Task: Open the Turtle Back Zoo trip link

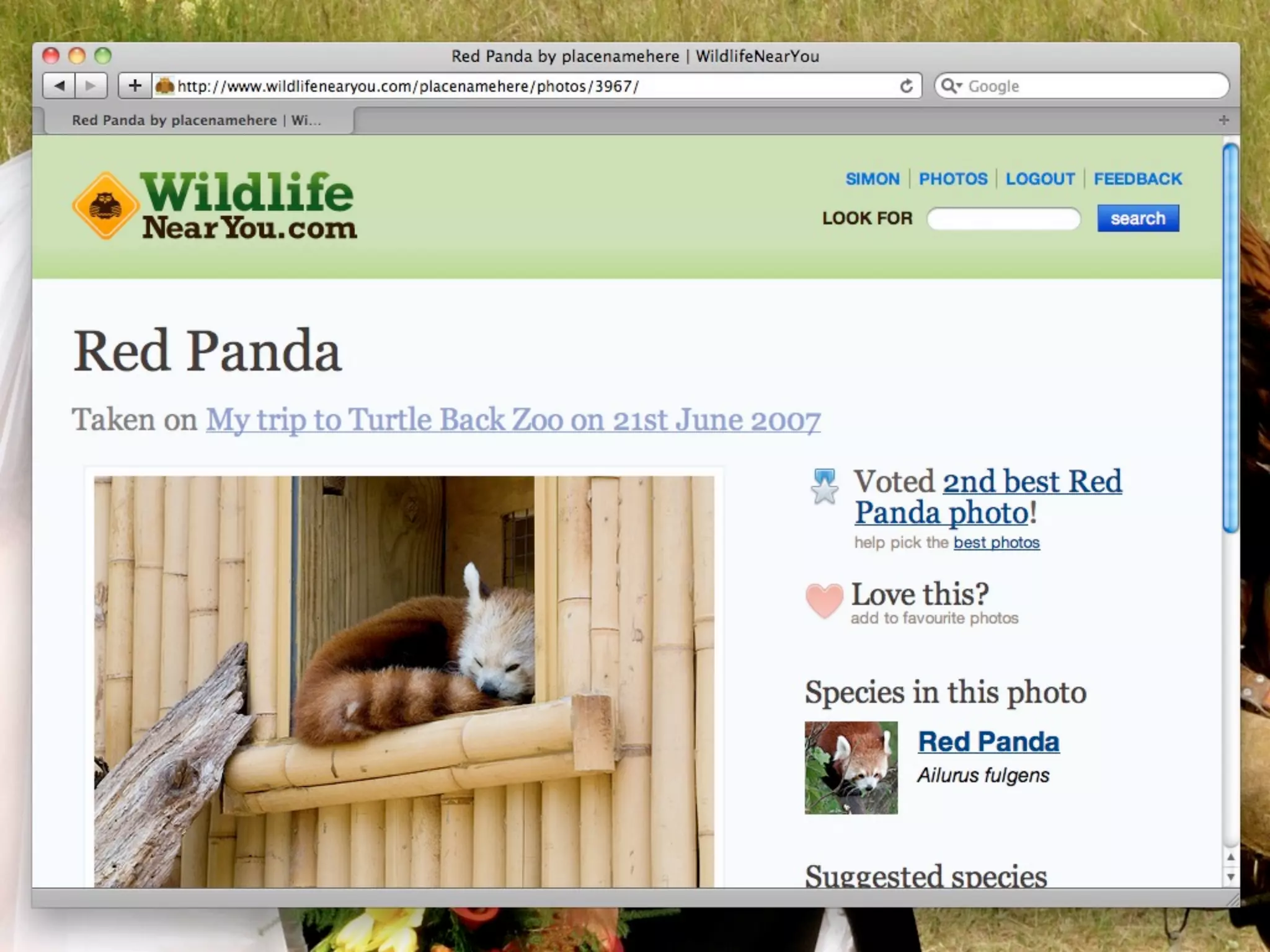Action: tap(513, 420)
